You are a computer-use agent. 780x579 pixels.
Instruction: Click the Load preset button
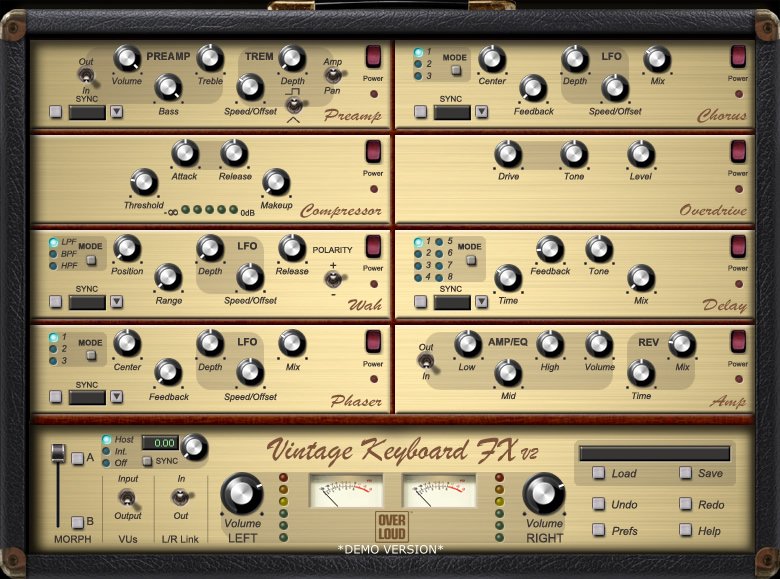click(x=599, y=474)
